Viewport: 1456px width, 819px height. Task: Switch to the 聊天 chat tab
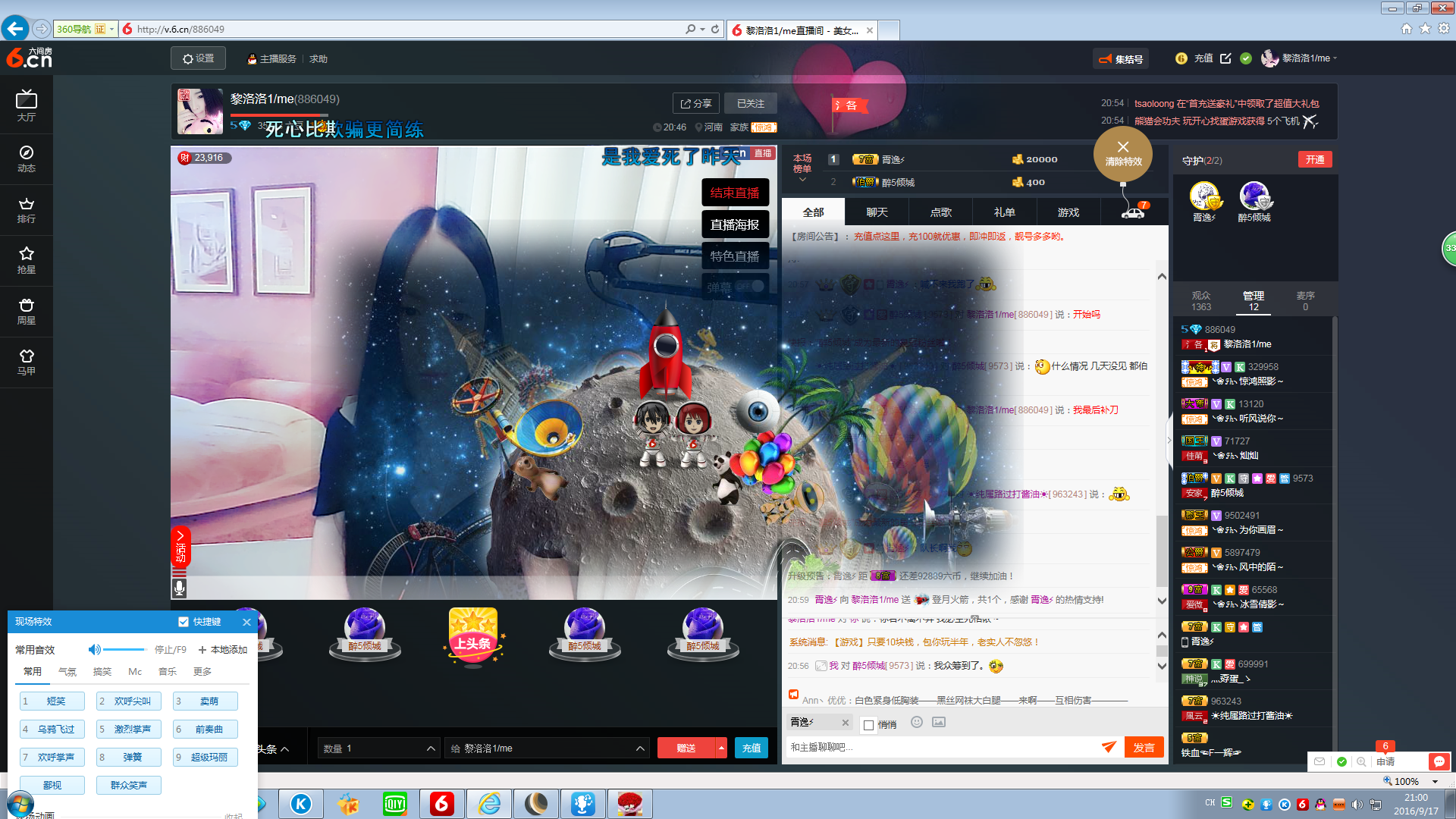coord(877,212)
